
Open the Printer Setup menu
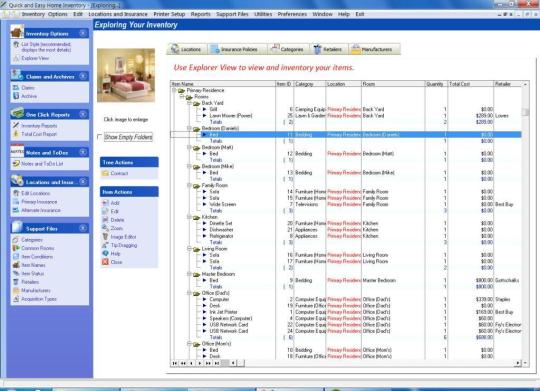(x=169, y=14)
